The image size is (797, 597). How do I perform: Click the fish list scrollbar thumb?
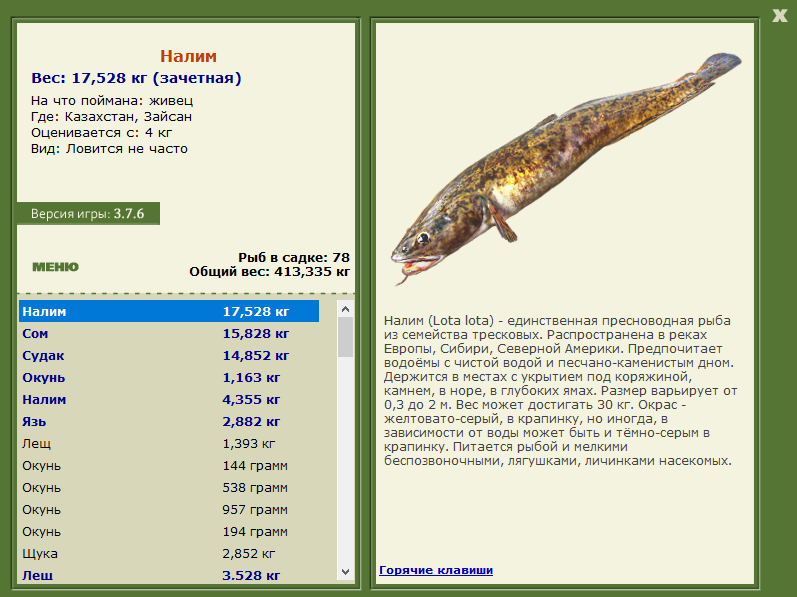click(x=346, y=337)
